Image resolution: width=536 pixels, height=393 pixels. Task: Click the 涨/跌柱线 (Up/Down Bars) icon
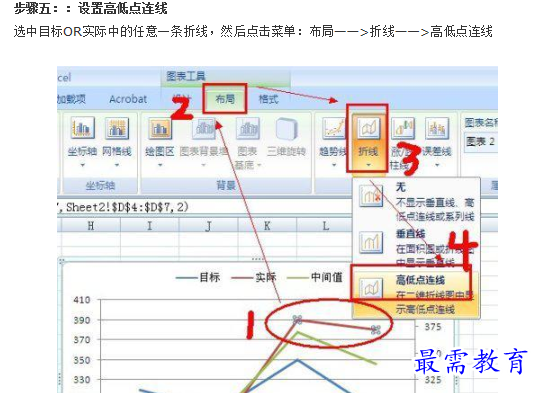(403, 128)
